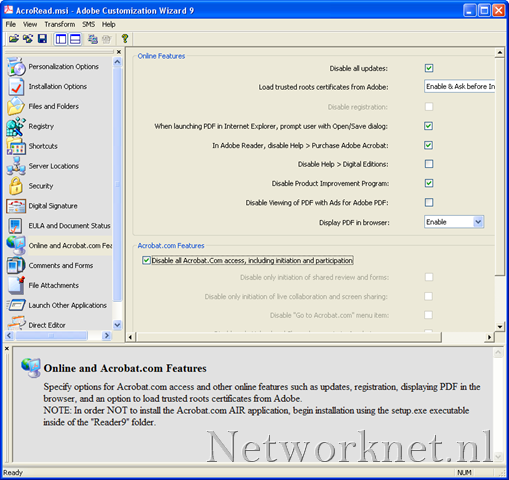Open Server Locations via its network icon
The width and height of the screenshot is (509, 480).
click(16, 166)
